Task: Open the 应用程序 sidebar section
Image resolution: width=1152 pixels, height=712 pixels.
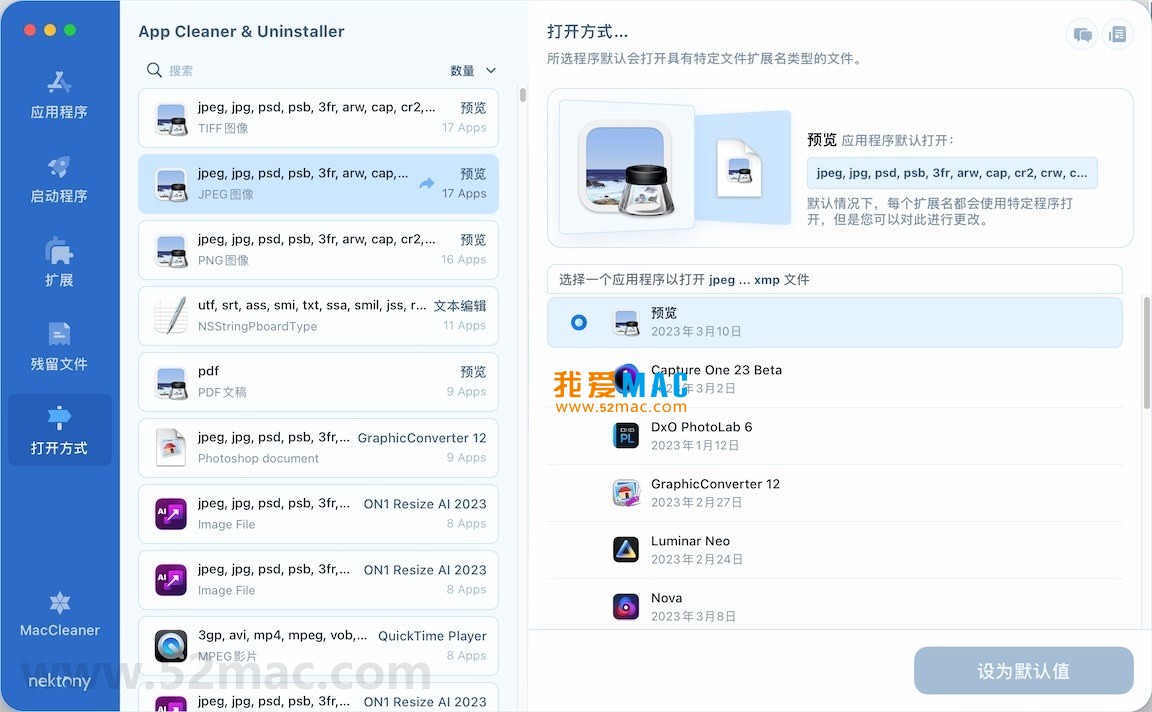Action: 59,96
